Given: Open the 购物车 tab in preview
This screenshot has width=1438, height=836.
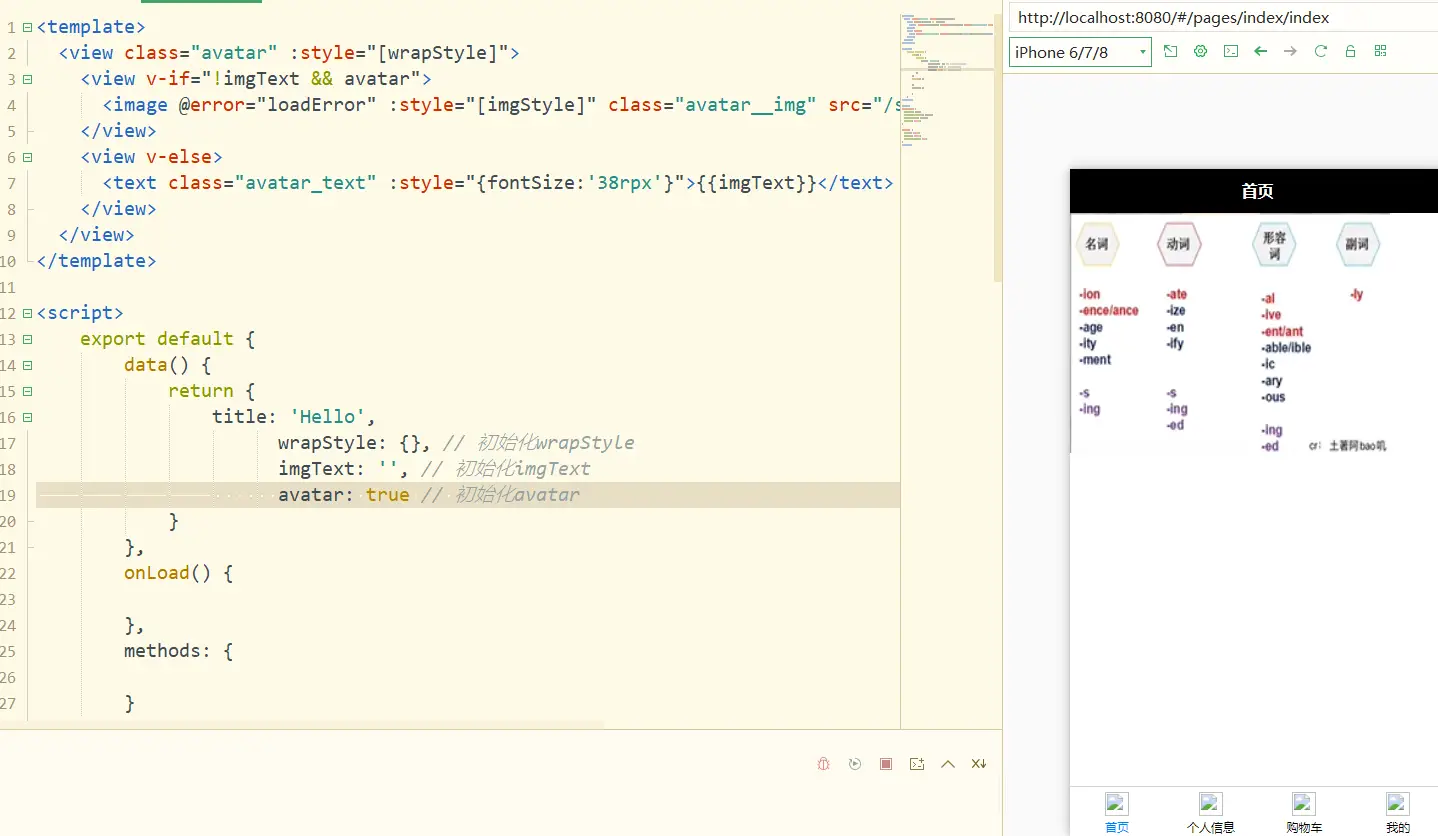Looking at the screenshot, I should click(x=1303, y=813).
